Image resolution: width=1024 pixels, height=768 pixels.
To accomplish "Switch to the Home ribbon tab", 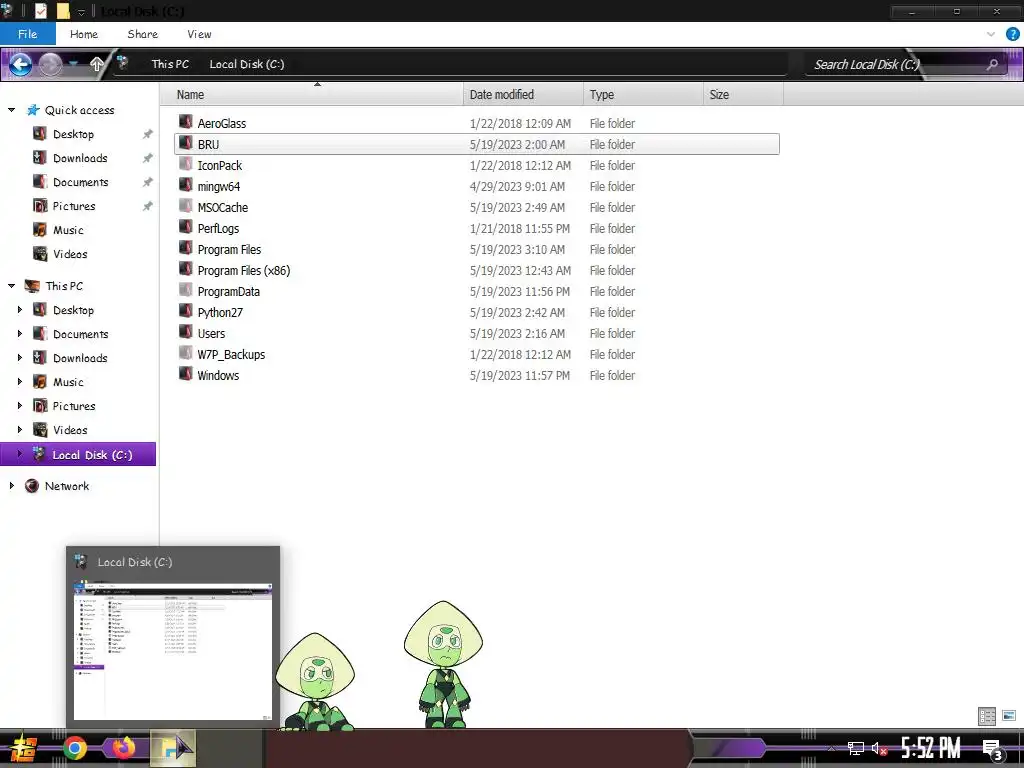I will click(84, 34).
